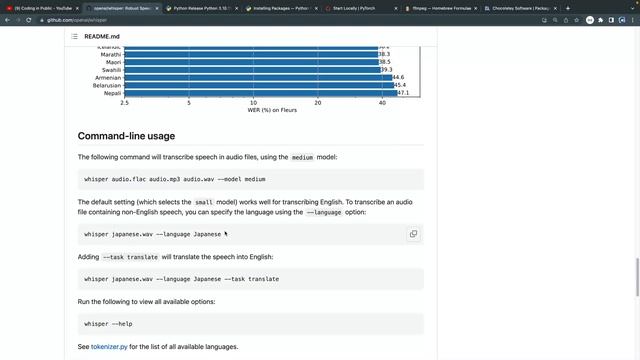Click the profile avatar icon in toolbar

(622, 20)
